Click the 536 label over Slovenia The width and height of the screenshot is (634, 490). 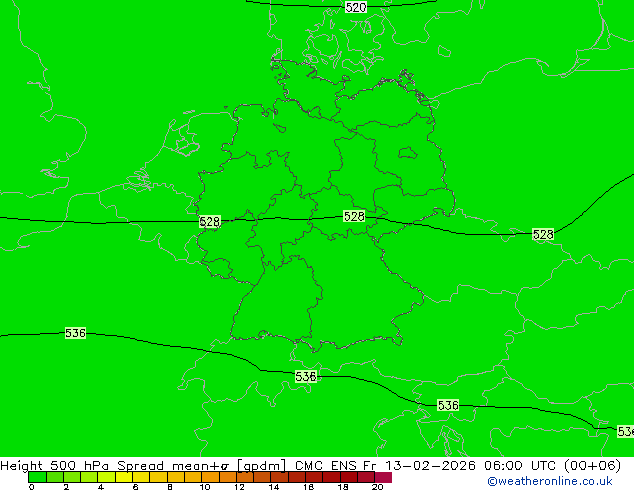(448, 405)
